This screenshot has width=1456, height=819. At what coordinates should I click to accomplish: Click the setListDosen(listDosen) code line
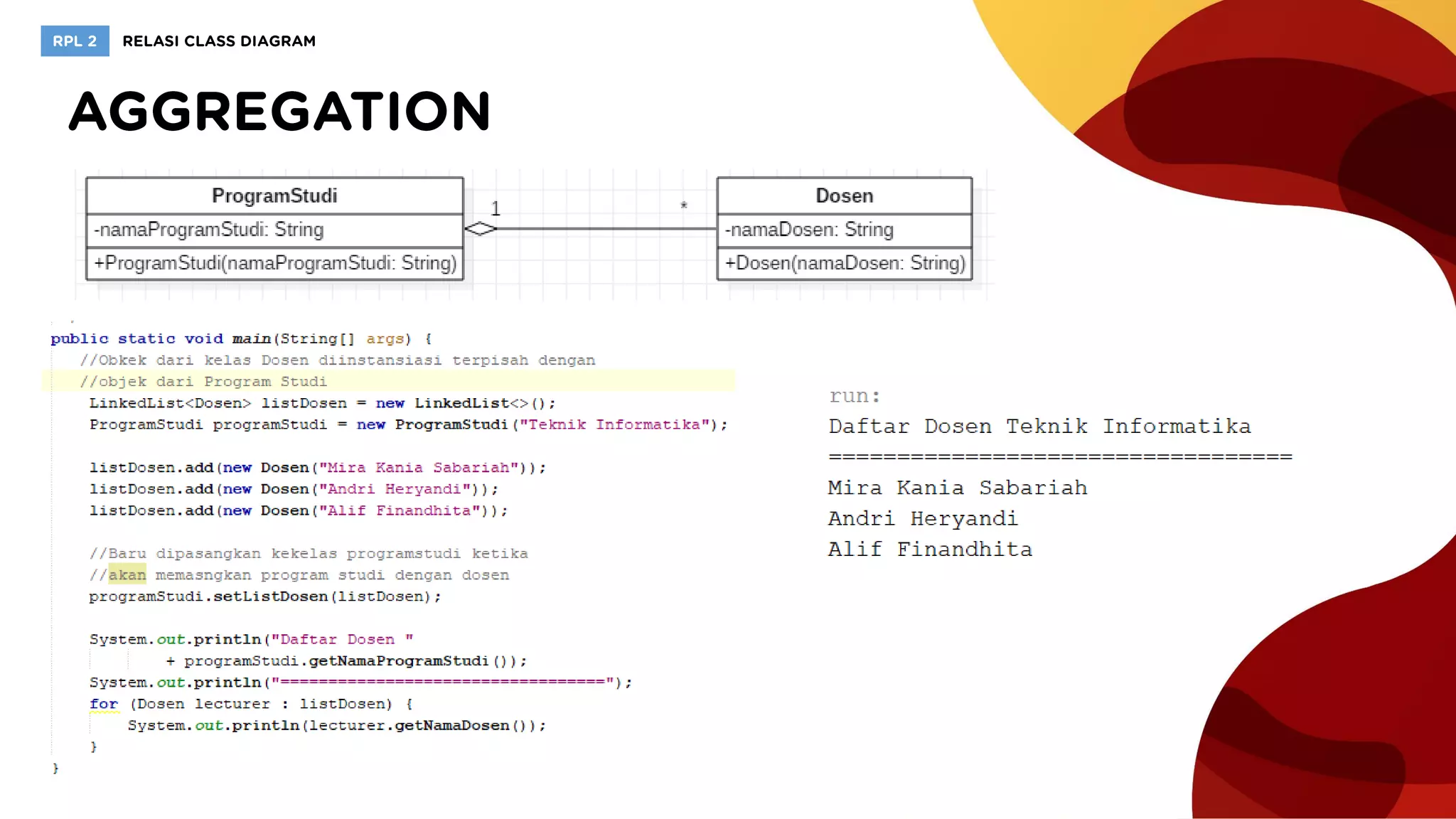point(264,596)
